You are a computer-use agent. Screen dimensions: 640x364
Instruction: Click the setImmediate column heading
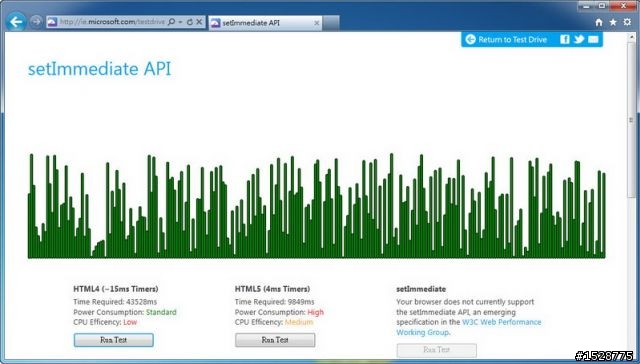tap(421, 289)
